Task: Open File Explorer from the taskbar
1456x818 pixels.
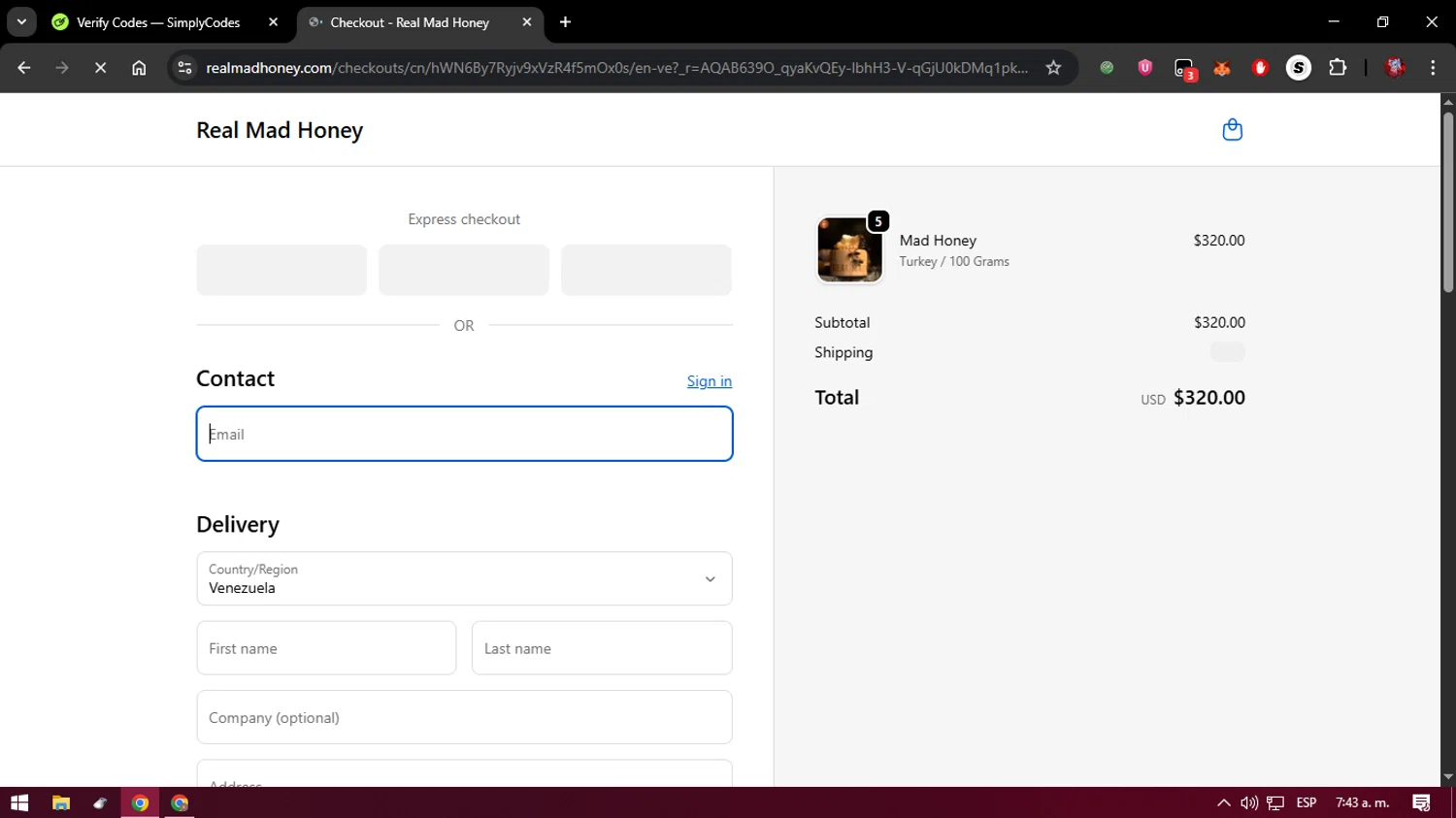Action: [x=61, y=802]
